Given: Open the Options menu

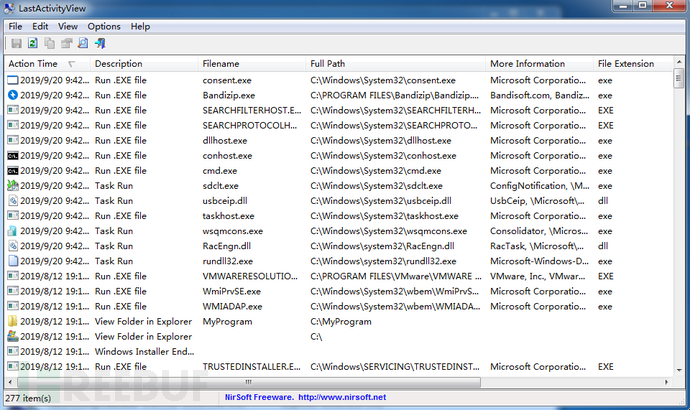Looking at the screenshot, I should tap(104, 26).
